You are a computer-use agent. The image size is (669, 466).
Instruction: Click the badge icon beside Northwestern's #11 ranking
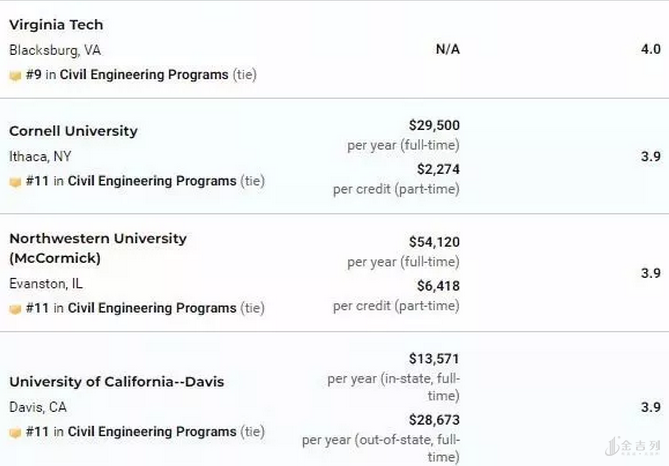[15, 309]
